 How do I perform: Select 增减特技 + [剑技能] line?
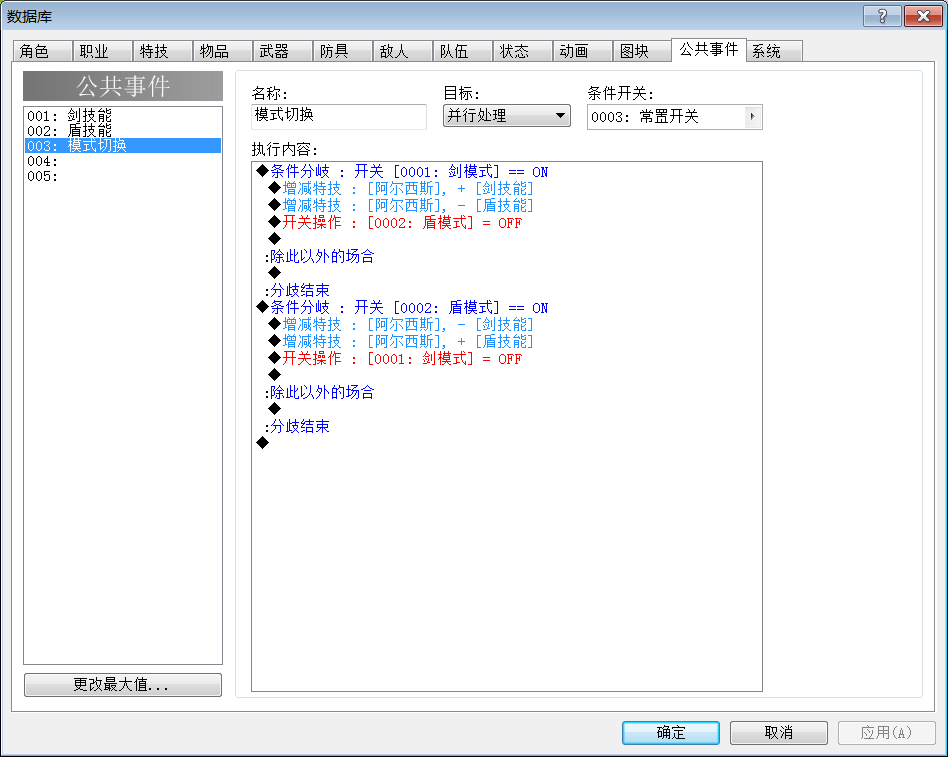click(401, 189)
